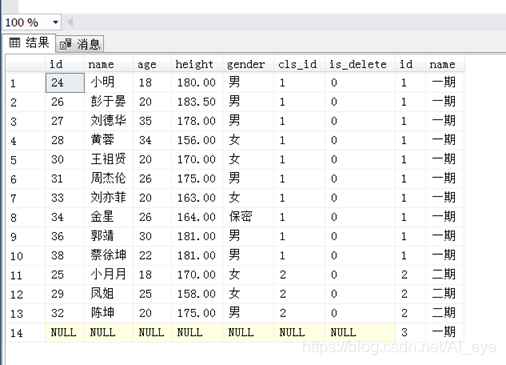This screenshot has width=506, height=365.
Task: Click the name cell 王祖贤
Action: 109,159
